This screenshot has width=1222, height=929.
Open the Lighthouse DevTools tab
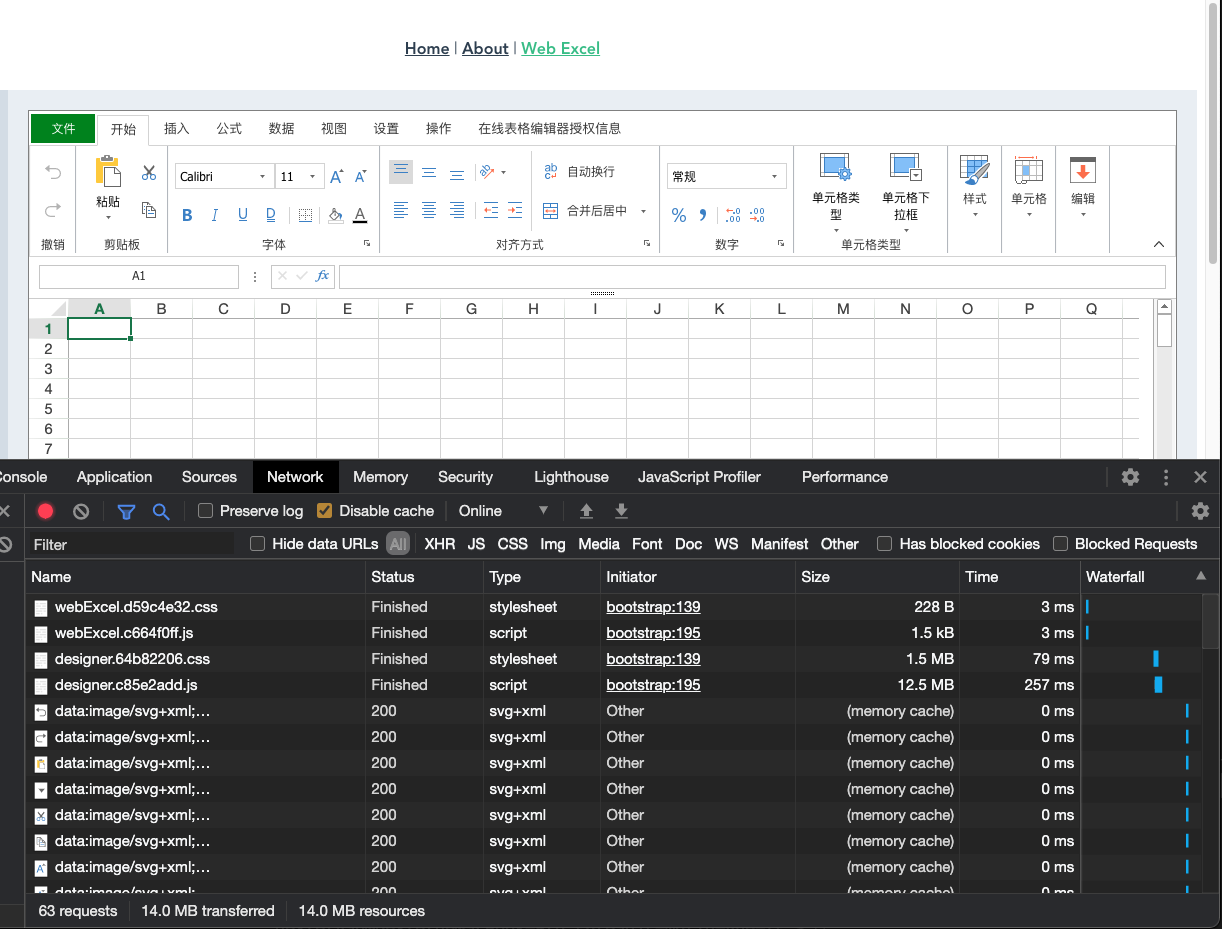[x=571, y=477]
